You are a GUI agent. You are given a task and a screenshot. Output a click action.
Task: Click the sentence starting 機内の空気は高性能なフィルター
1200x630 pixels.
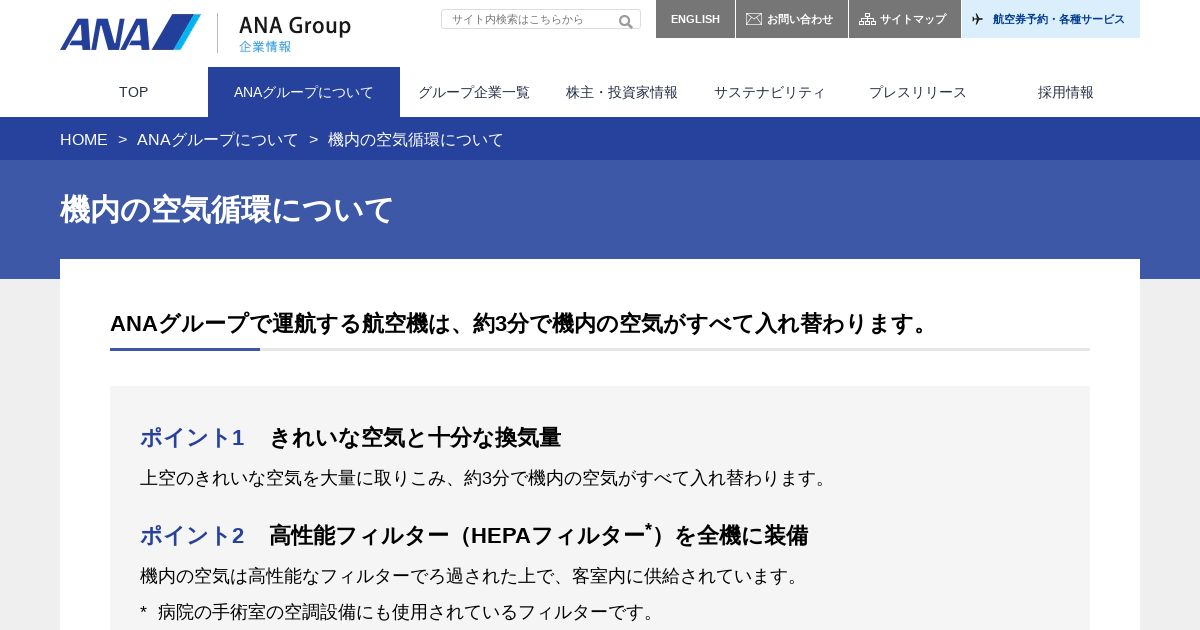473,576
